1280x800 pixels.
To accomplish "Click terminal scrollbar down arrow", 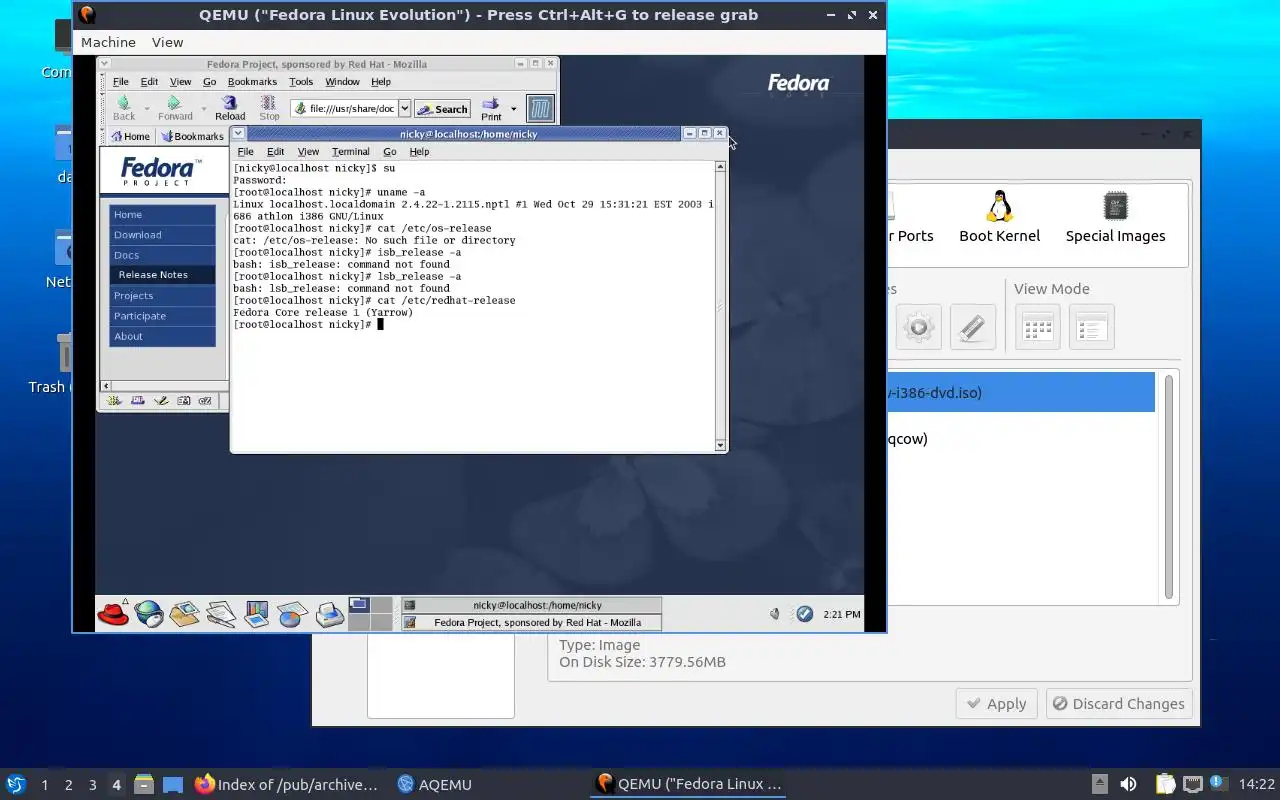I will point(720,445).
